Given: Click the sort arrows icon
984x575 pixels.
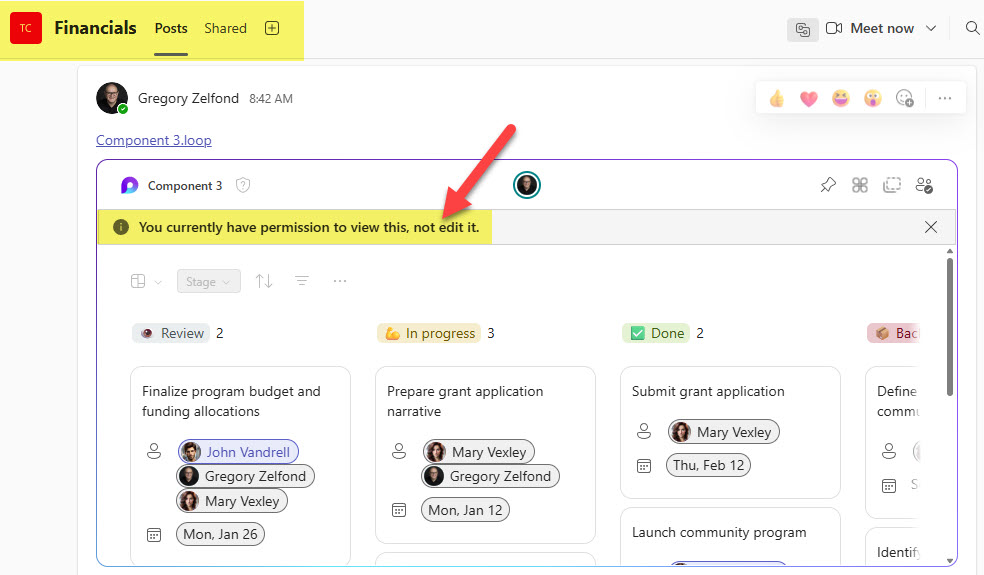Looking at the screenshot, I should 264,281.
